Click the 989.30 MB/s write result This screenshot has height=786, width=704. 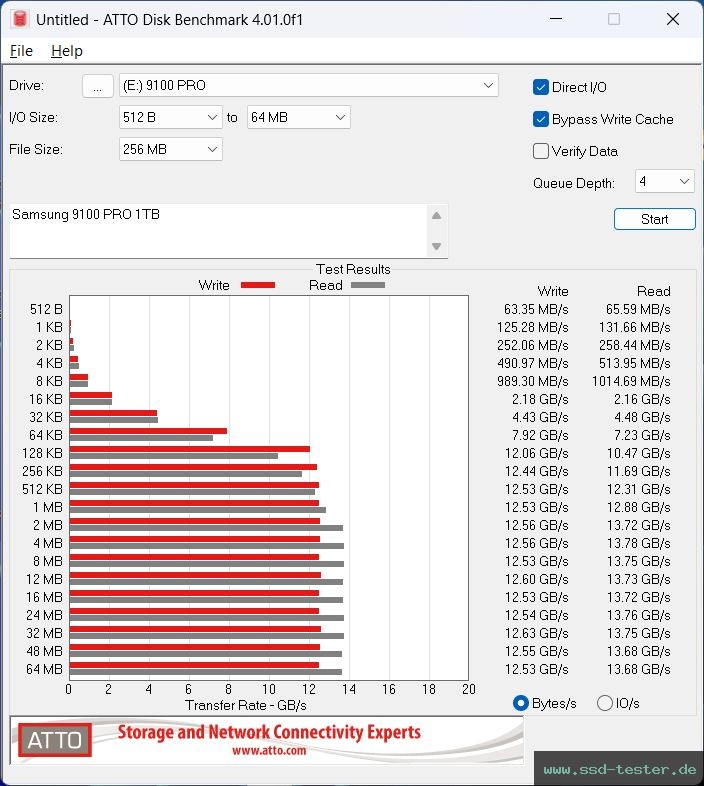(x=533, y=381)
